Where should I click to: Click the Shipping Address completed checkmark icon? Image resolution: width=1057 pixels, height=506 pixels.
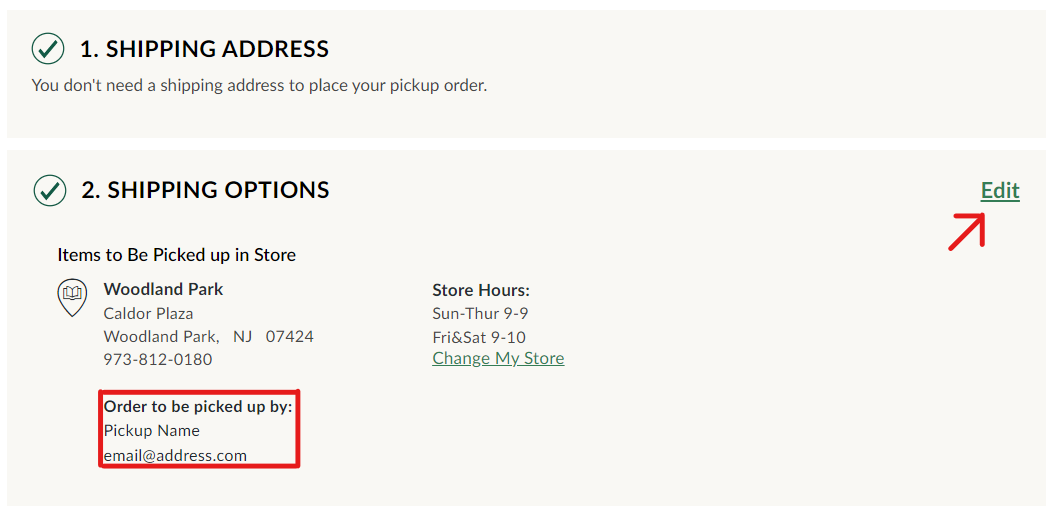(x=48, y=49)
